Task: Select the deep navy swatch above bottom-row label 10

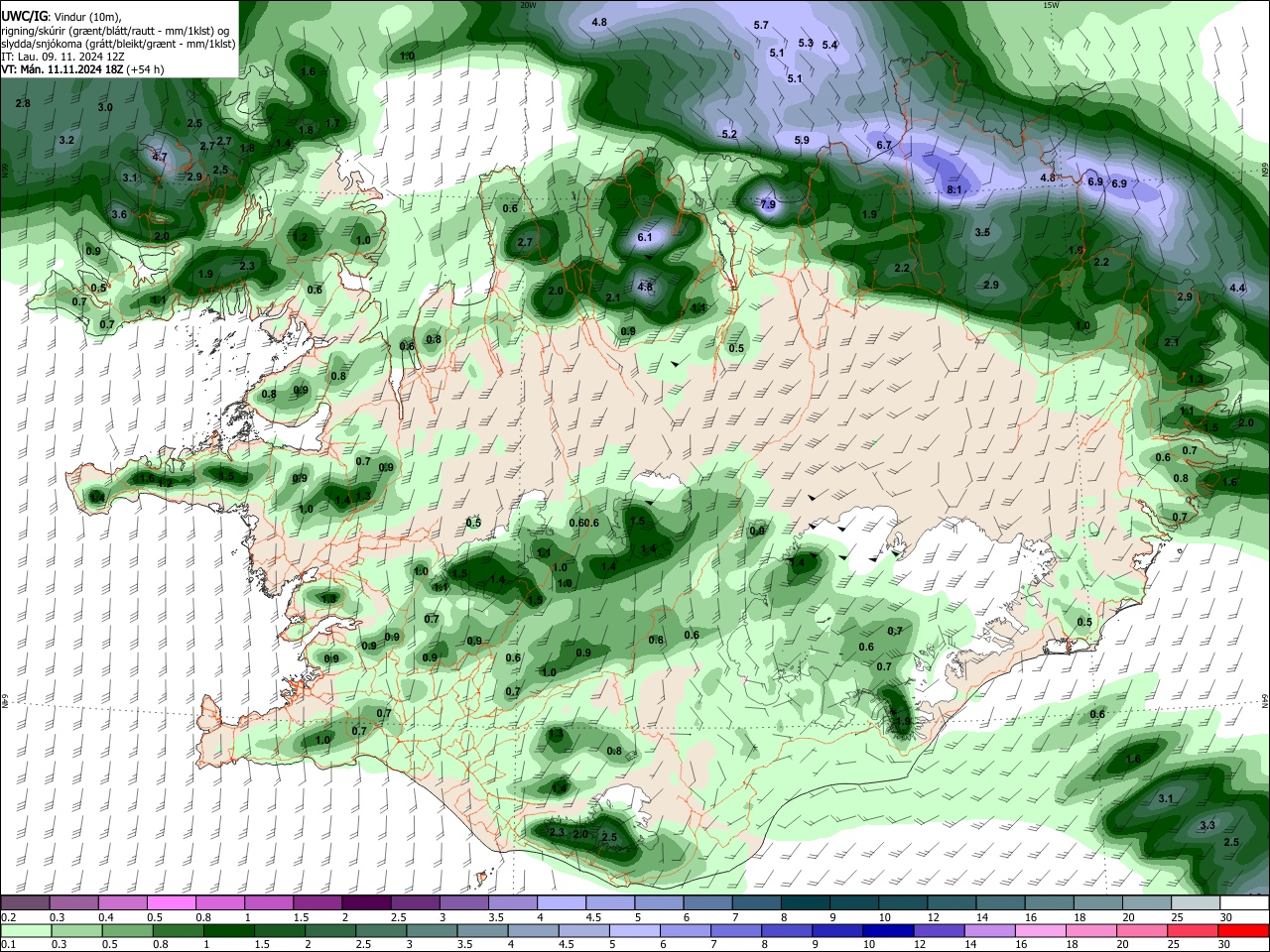Action: click(x=886, y=930)
